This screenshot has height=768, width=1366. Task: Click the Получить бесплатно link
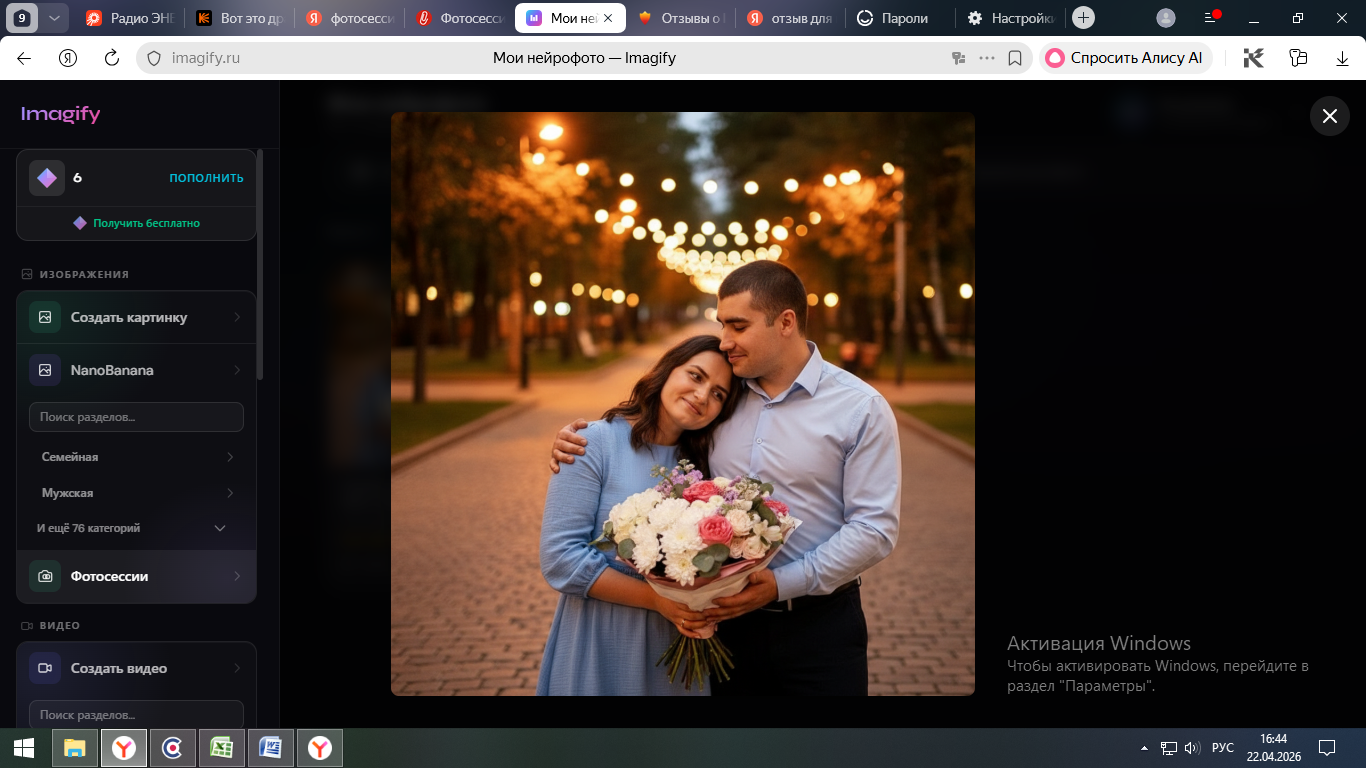[146, 223]
